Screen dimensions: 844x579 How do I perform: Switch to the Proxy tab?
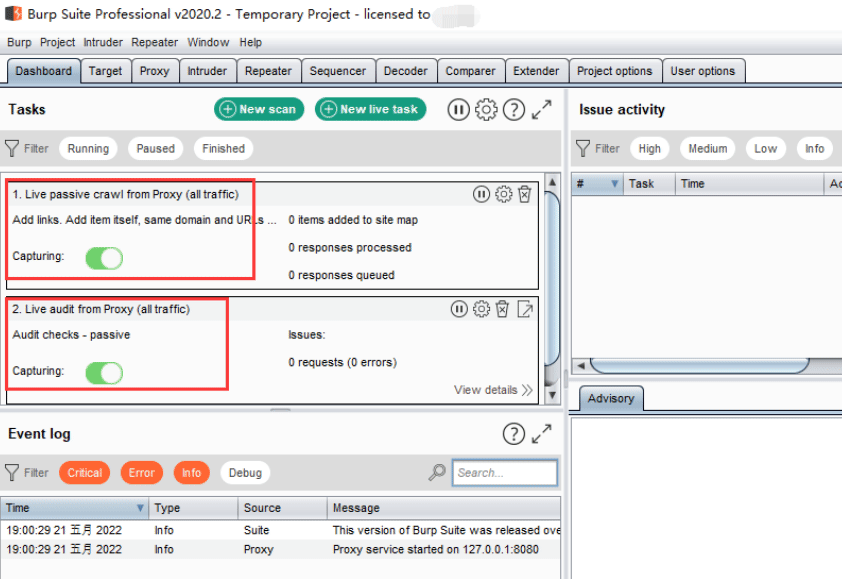tap(154, 71)
